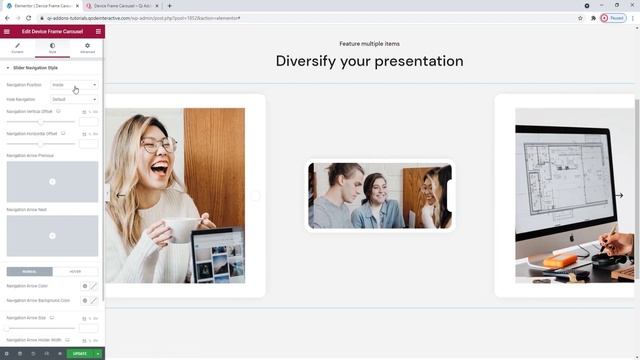Focus the Navigation Vertical Offset value field
The height and width of the screenshot is (360, 640).
click(x=89, y=122)
